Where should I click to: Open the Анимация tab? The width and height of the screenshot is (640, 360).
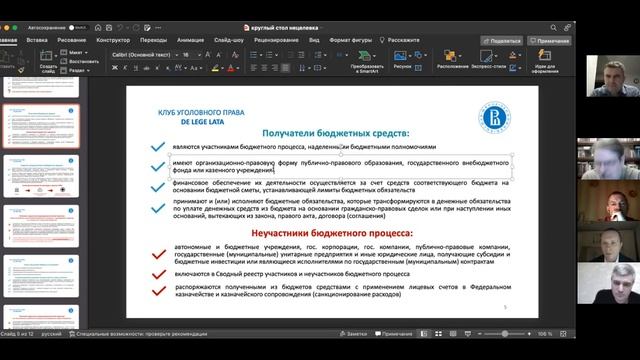click(x=190, y=40)
